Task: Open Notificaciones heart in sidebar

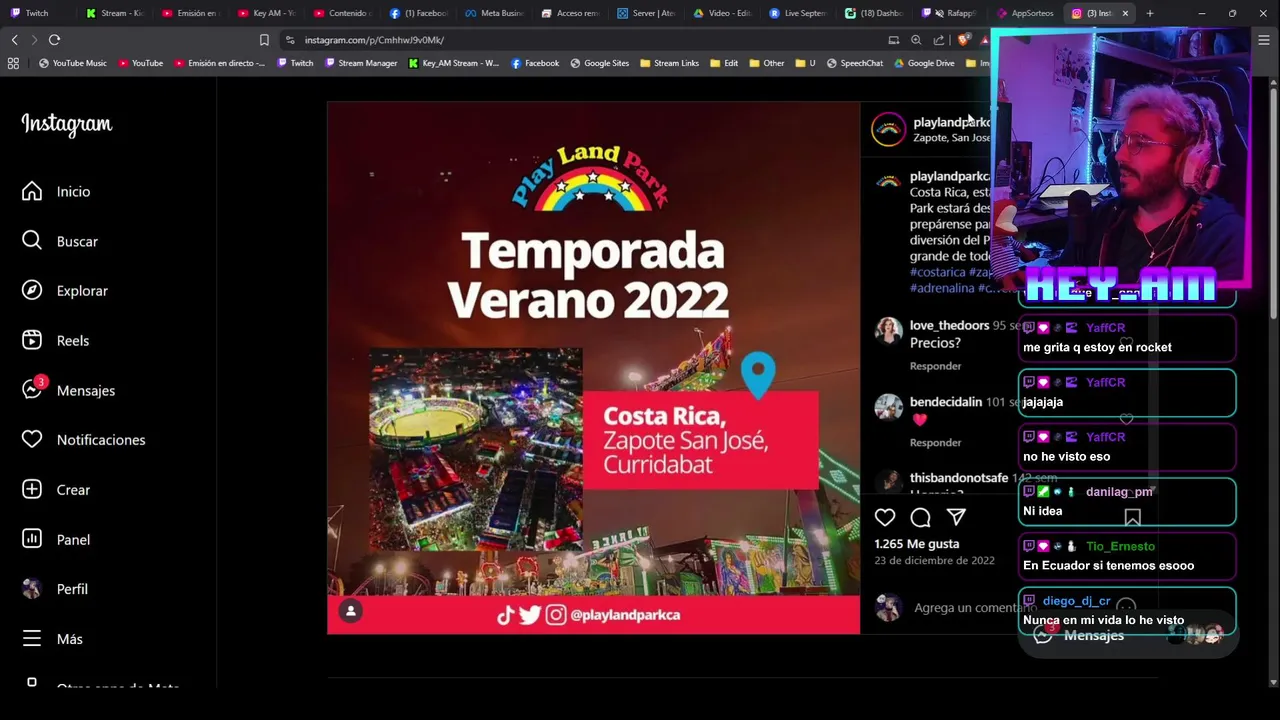Action: (84, 440)
